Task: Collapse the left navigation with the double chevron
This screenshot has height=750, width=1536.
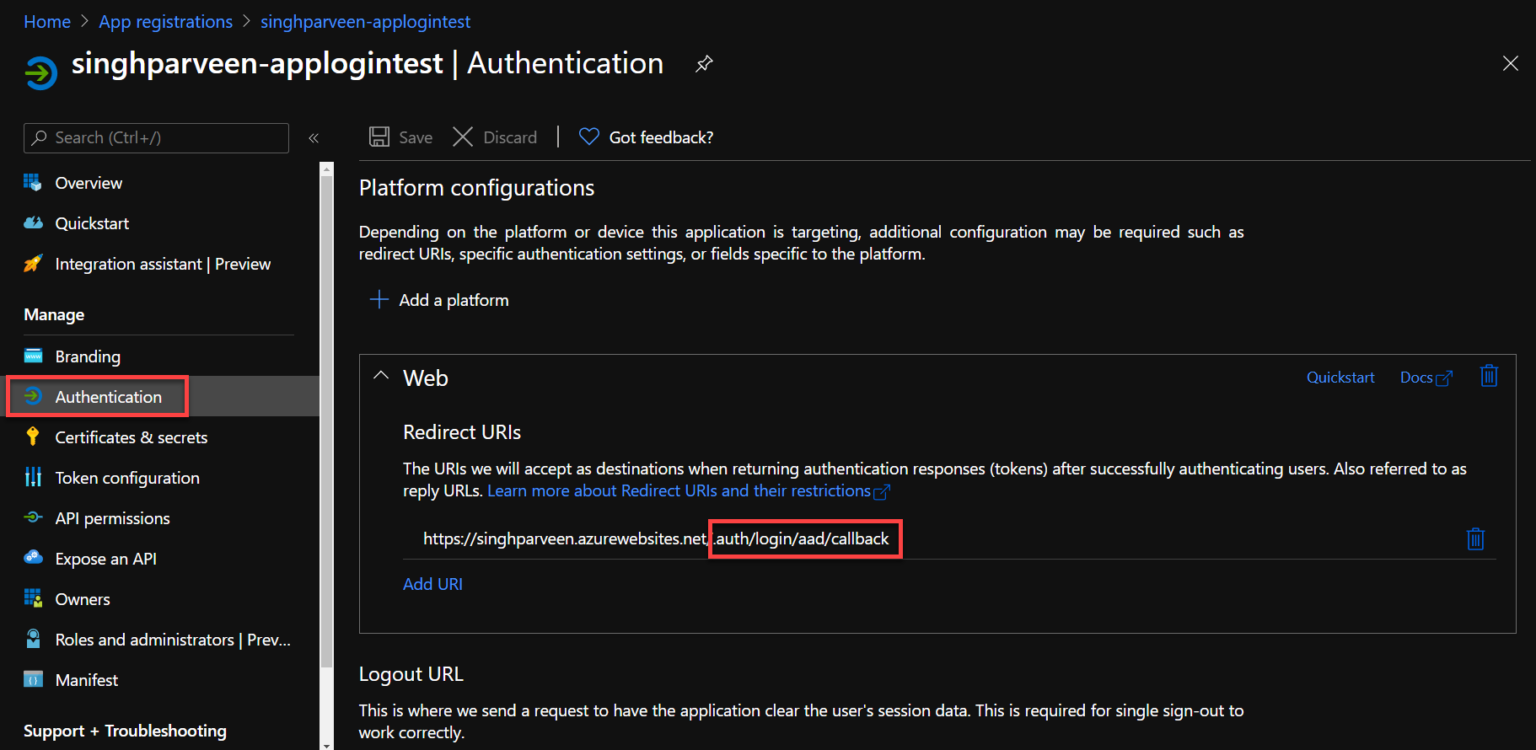Action: (x=313, y=138)
